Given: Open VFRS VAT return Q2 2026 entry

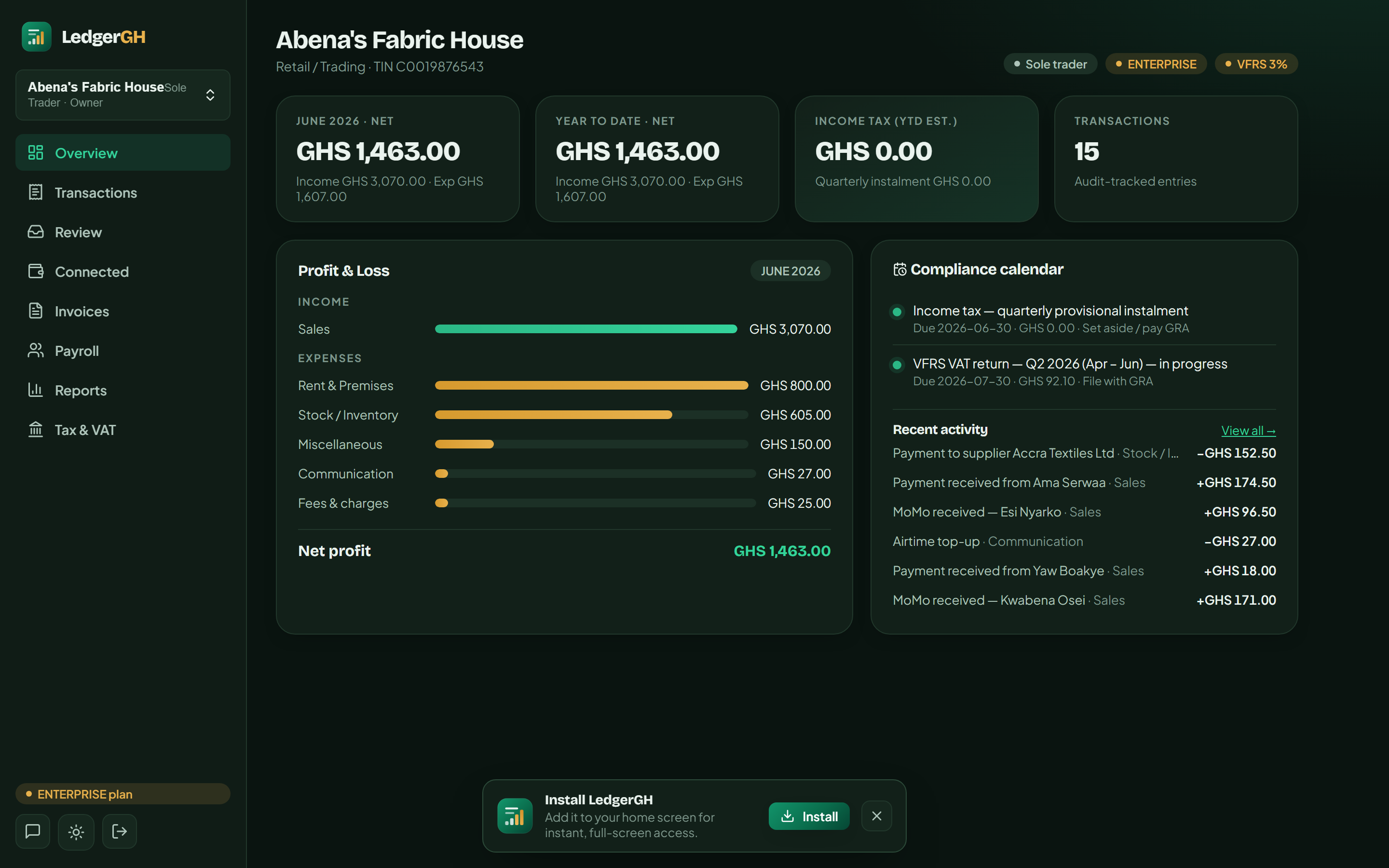Looking at the screenshot, I should pos(1084,372).
